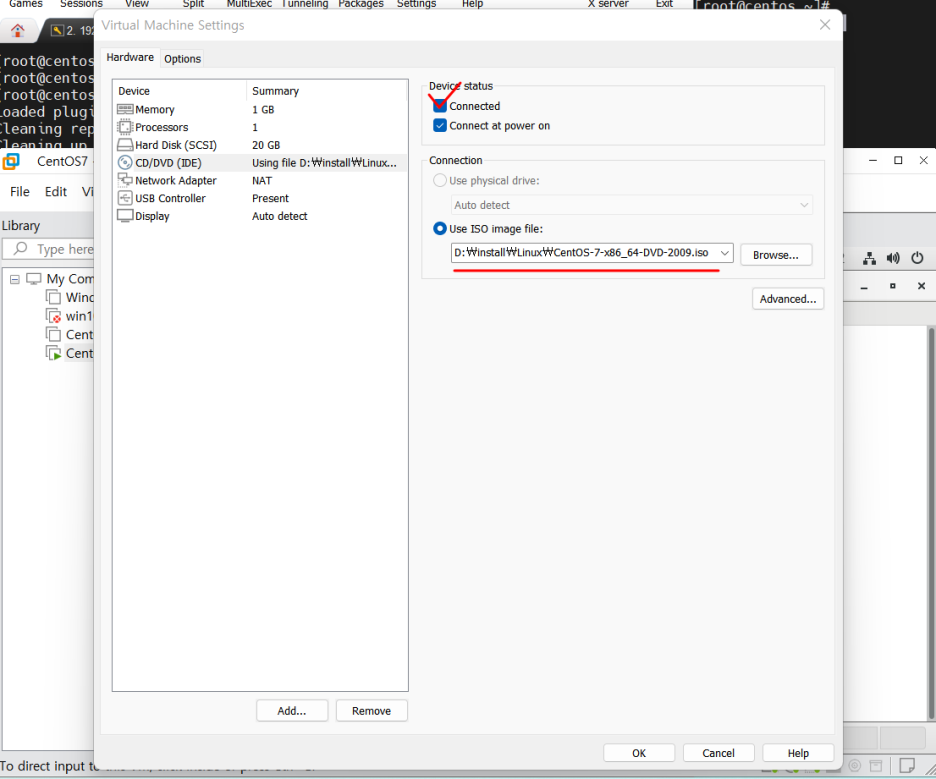
Task: Click the Remove hardware button
Action: (371, 711)
